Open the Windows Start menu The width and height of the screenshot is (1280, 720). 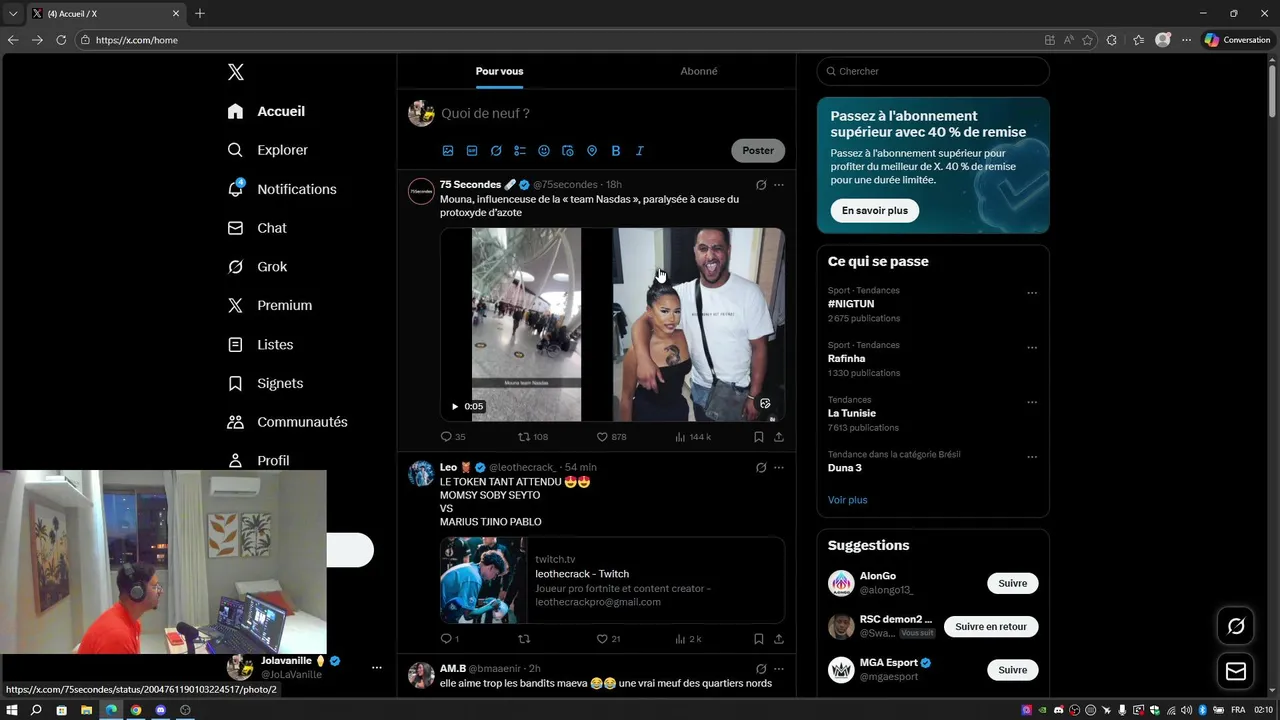12,710
